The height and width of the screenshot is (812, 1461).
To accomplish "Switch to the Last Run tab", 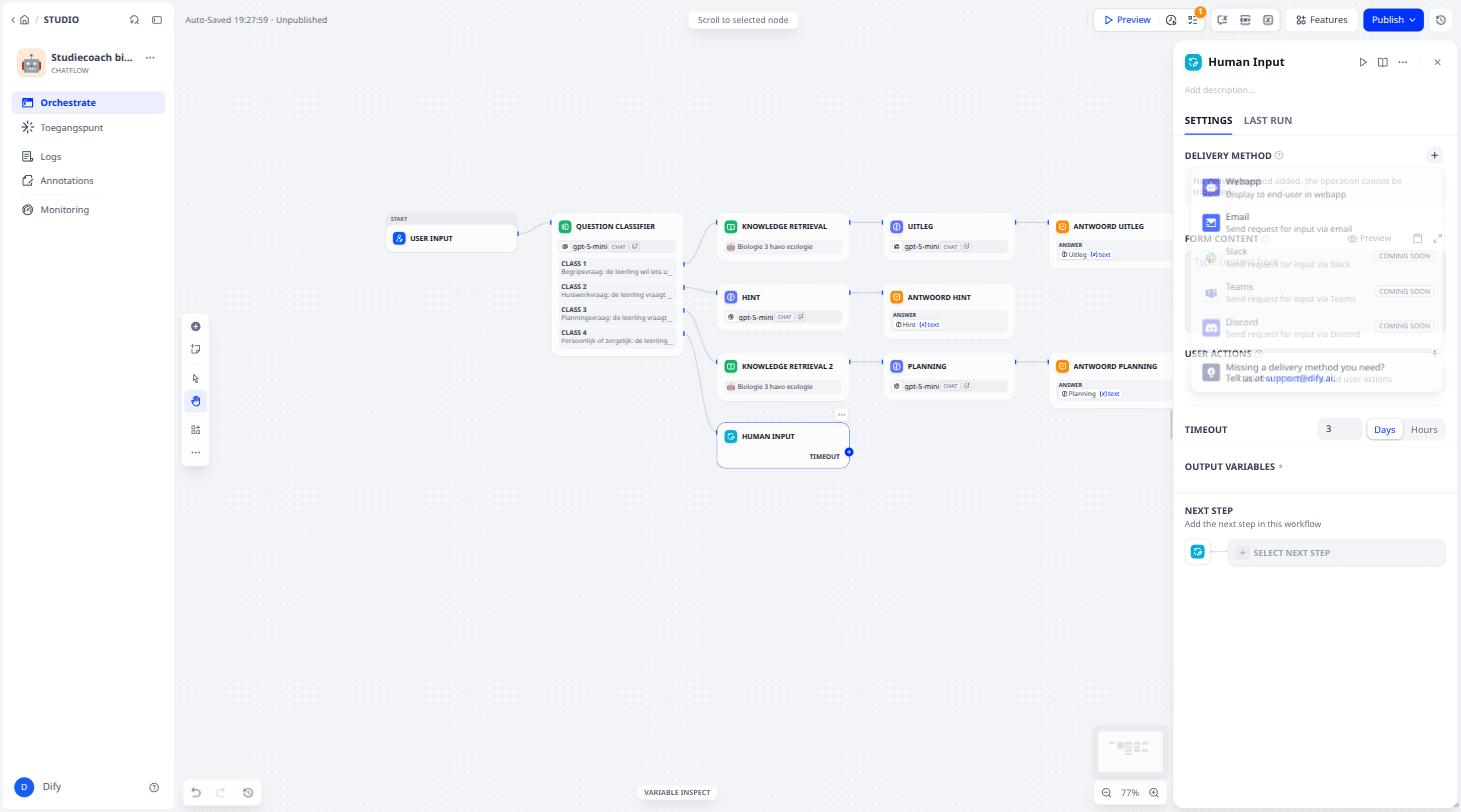I will [1268, 121].
